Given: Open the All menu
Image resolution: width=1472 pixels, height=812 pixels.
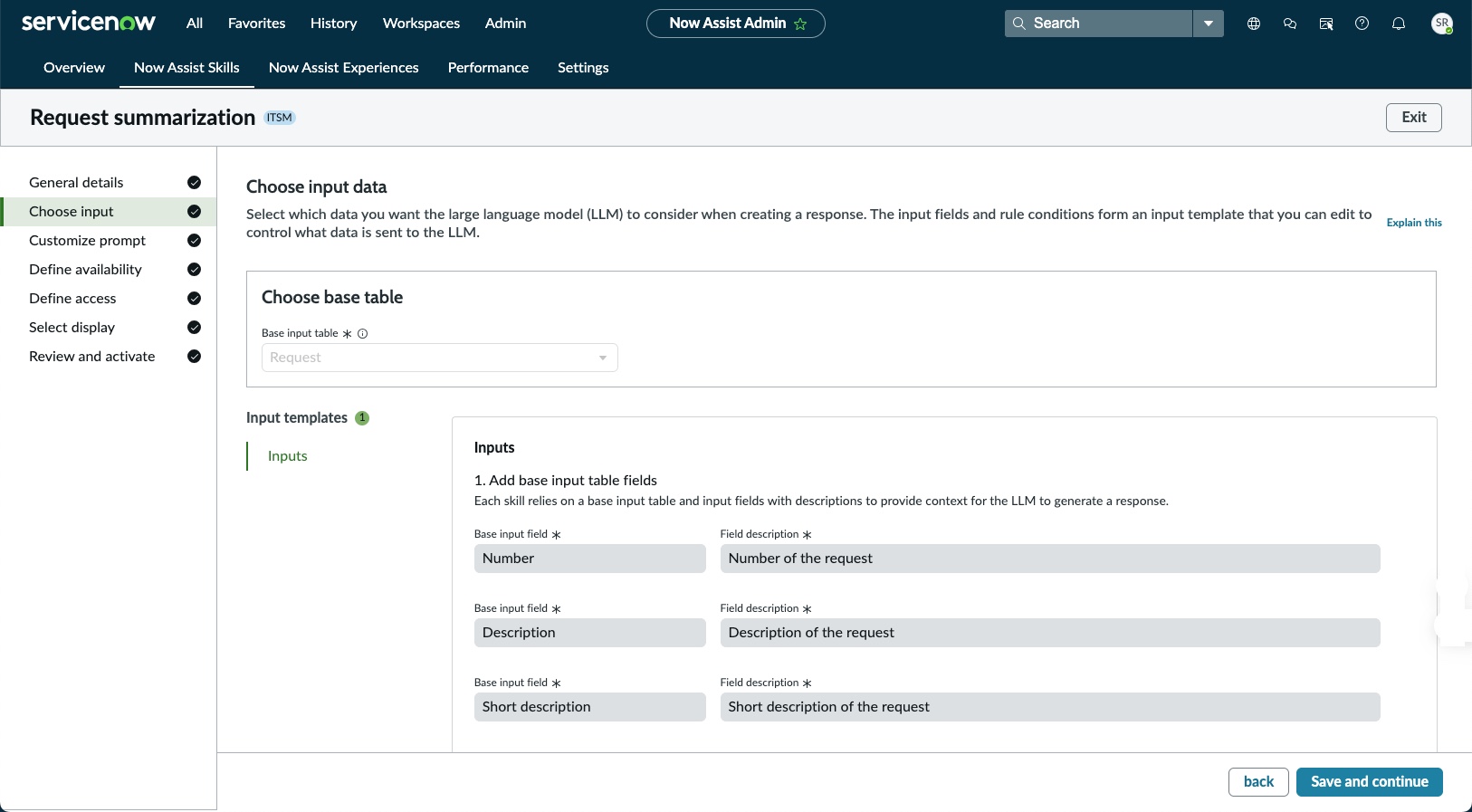Looking at the screenshot, I should (195, 24).
